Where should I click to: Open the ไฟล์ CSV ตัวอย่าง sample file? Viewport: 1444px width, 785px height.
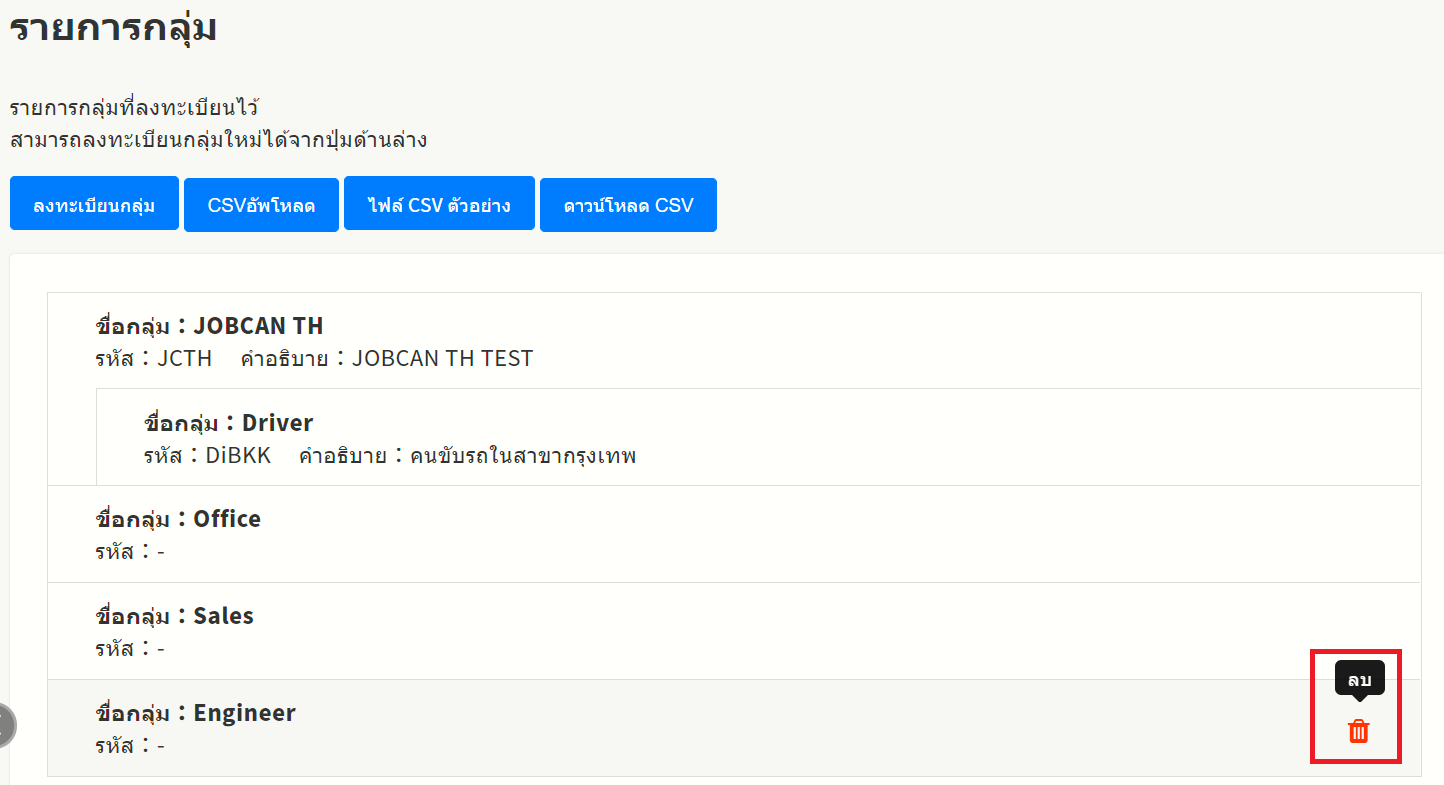439,205
